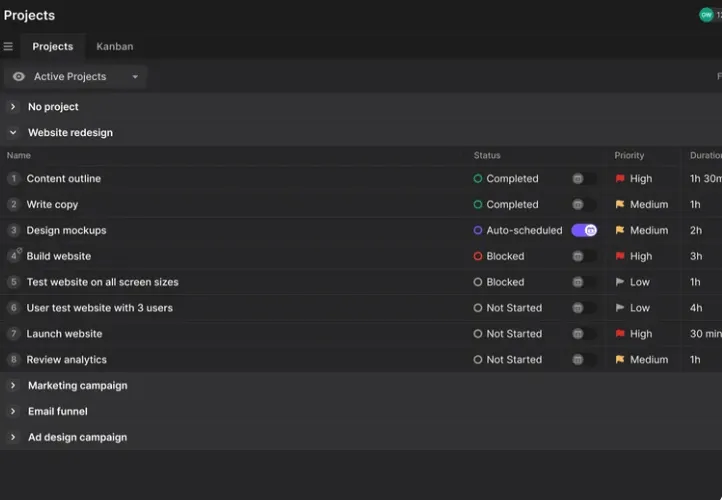Image resolution: width=722 pixels, height=500 pixels.
Task: Click High priority flag for Launch website
Action: [x=620, y=334]
